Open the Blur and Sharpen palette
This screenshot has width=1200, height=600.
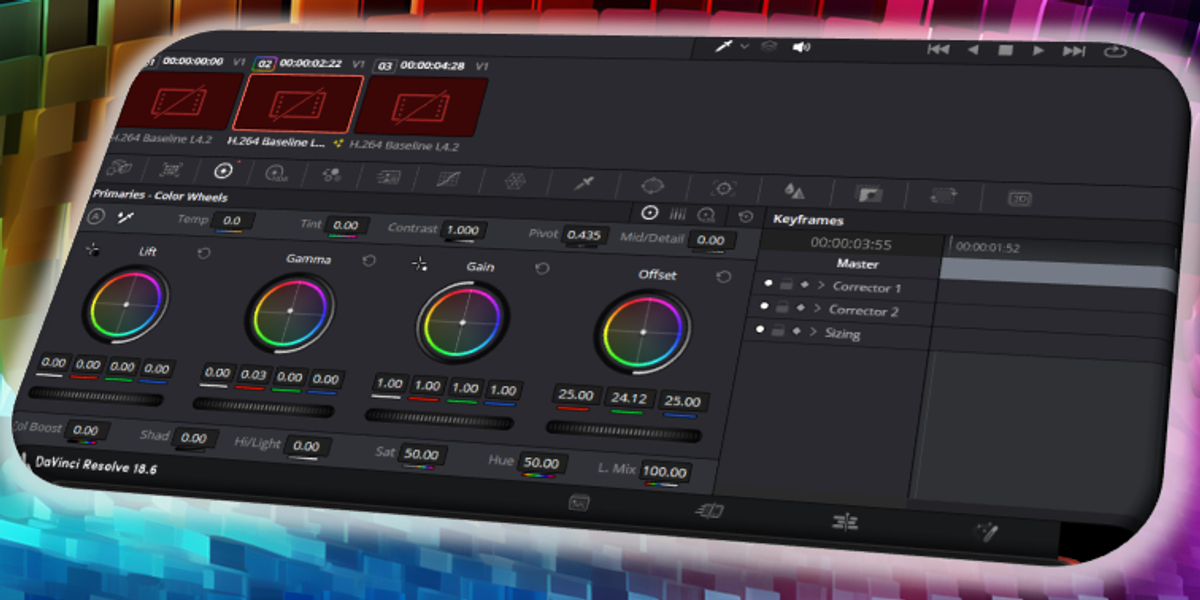[x=794, y=190]
